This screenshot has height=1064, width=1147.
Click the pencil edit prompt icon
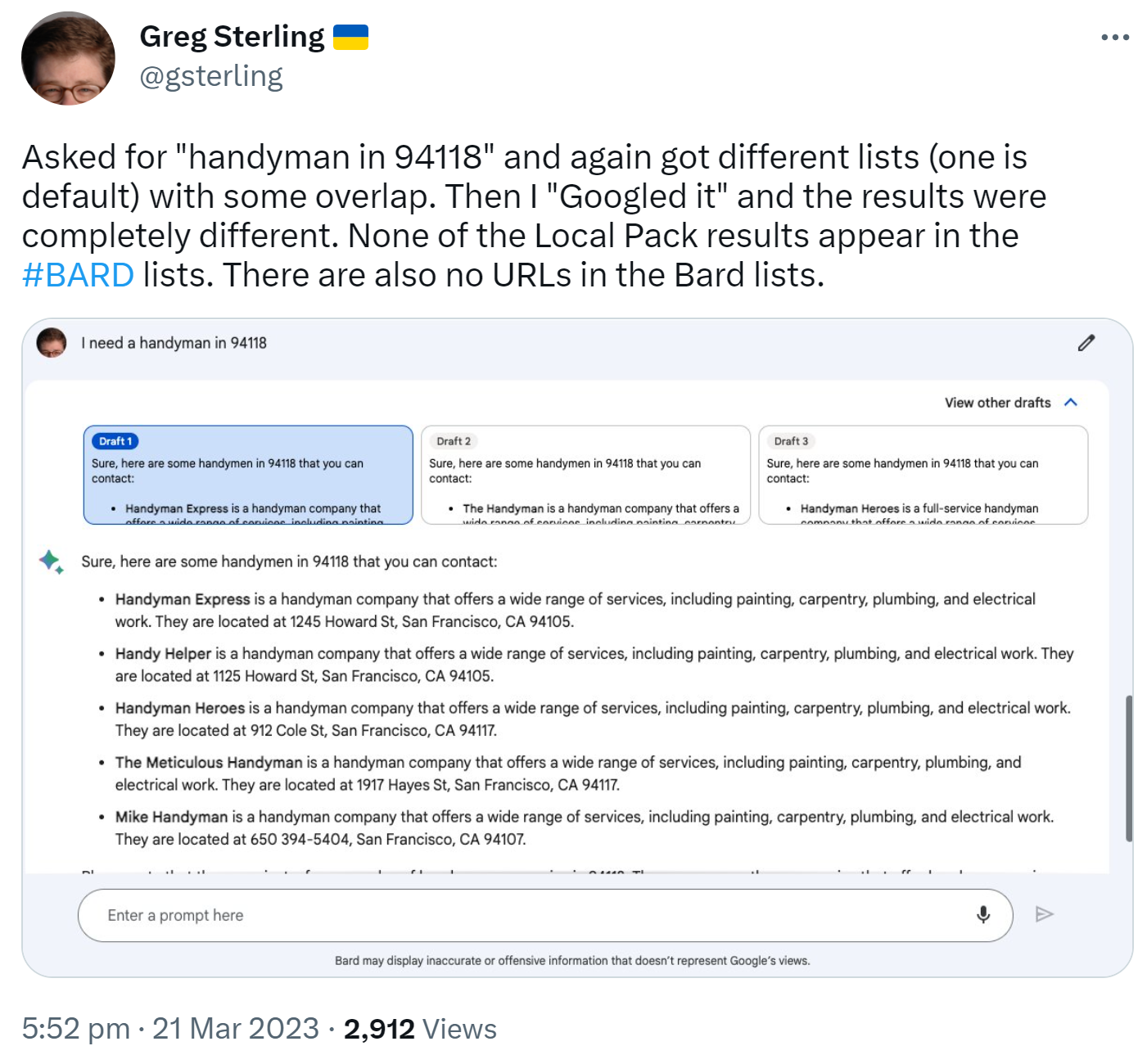(x=1086, y=343)
